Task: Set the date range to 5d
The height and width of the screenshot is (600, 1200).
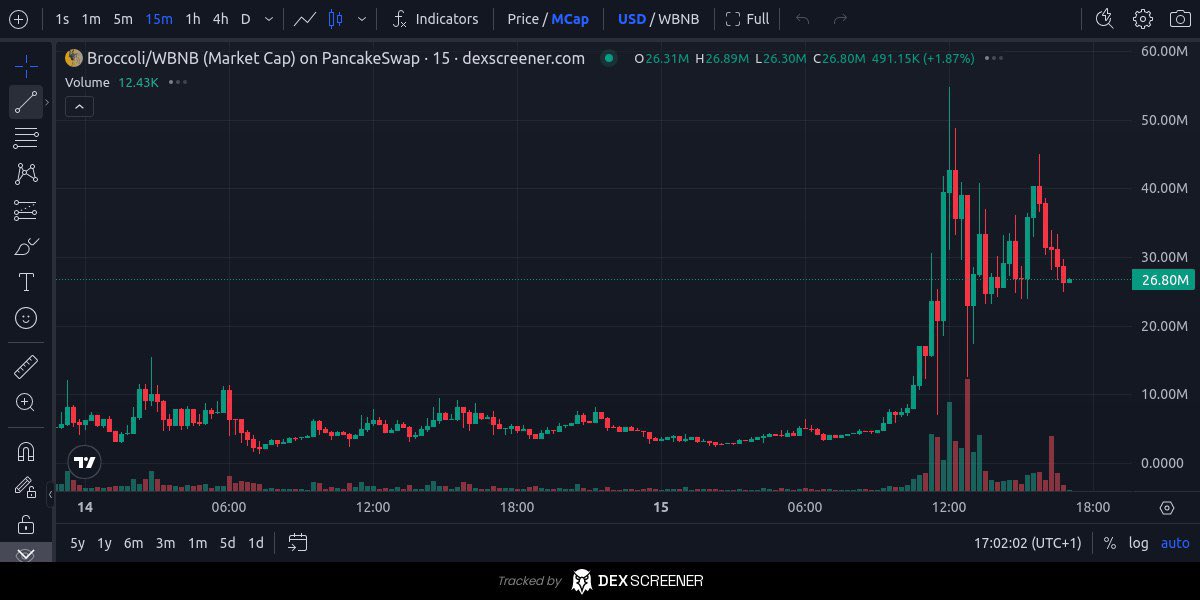Action: click(227, 543)
